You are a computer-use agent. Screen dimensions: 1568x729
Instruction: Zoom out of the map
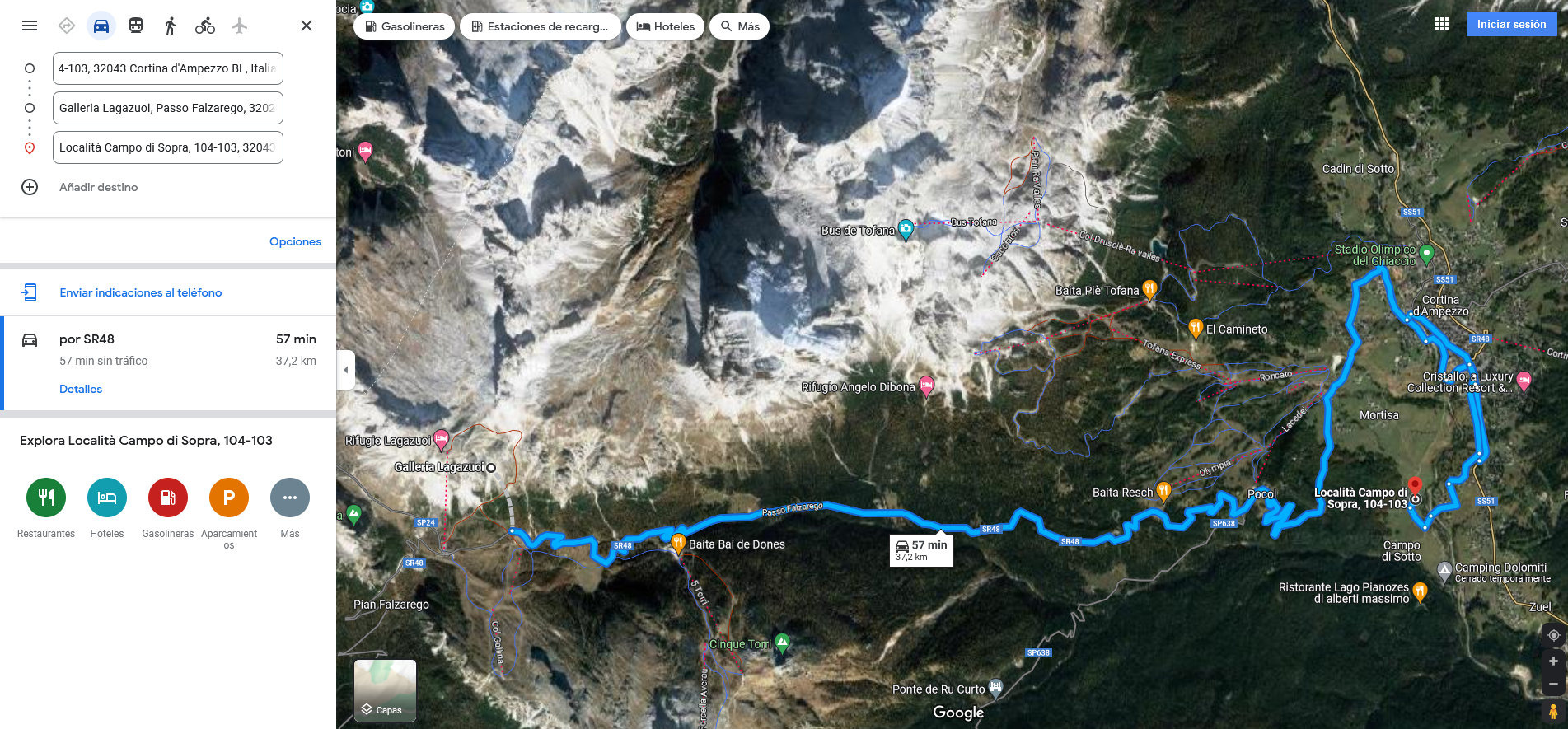click(1553, 685)
